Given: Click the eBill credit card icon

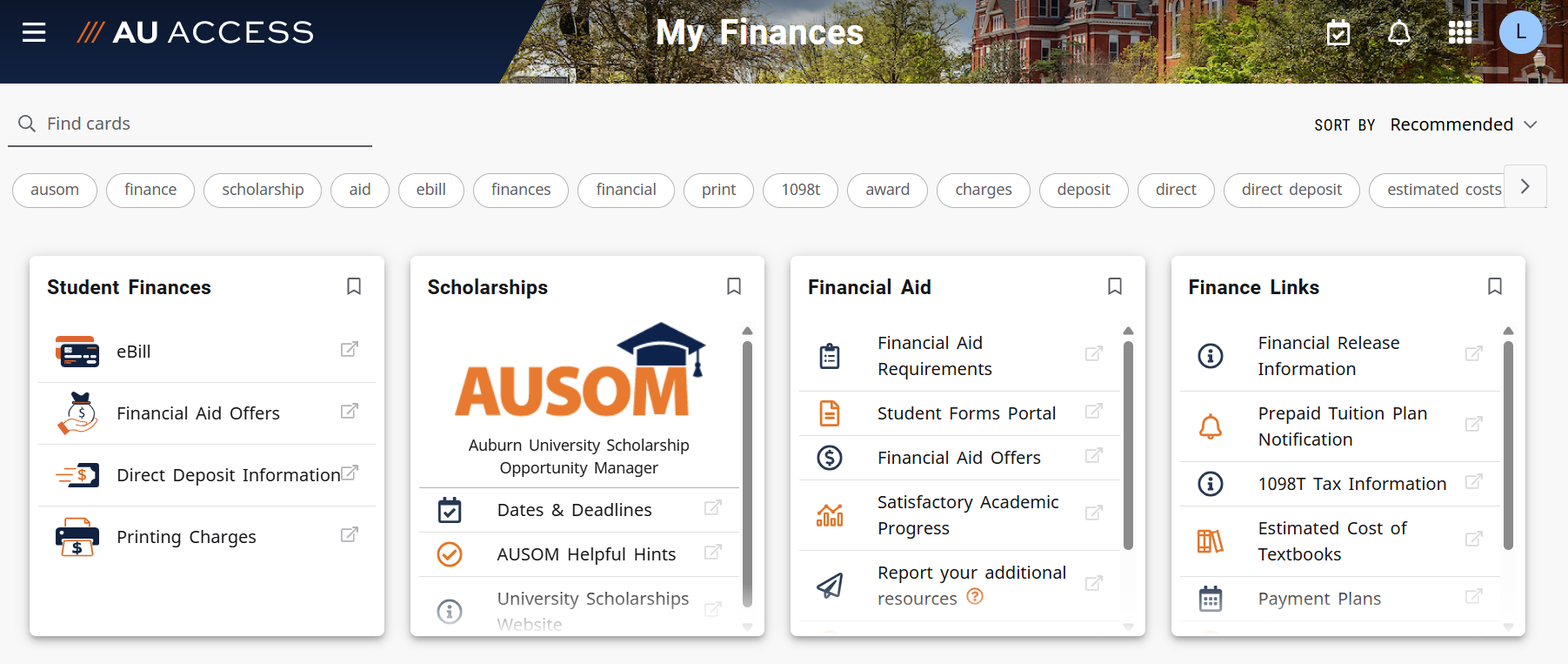Looking at the screenshot, I should [x=77, y=352].
